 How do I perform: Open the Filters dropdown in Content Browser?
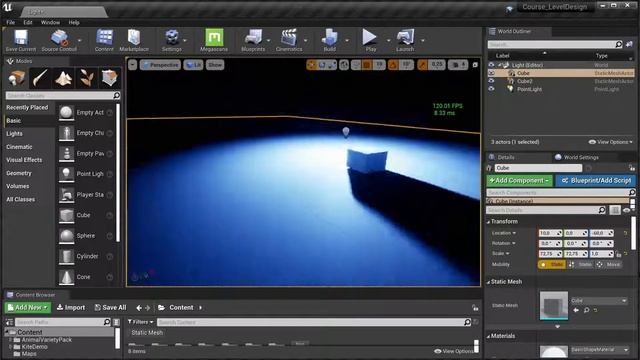coord(140,322)
